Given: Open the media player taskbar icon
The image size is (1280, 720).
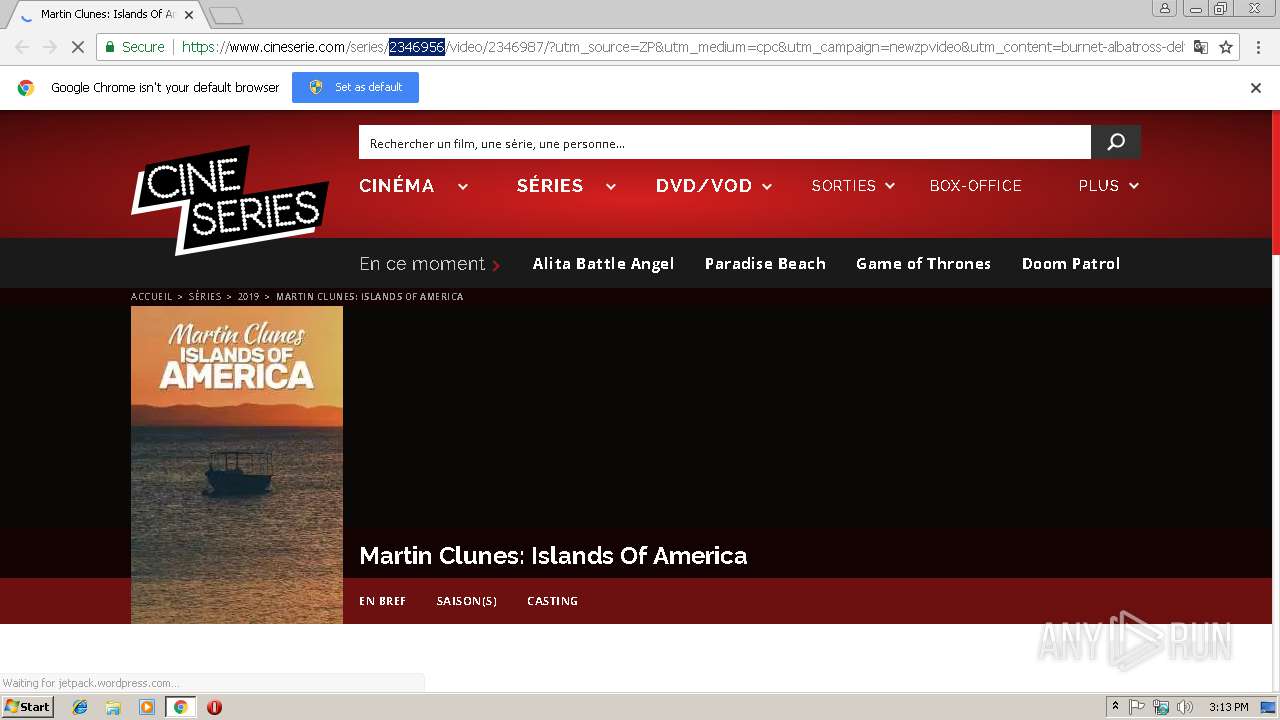Looking at the screenshot, I should click(147, 707).
